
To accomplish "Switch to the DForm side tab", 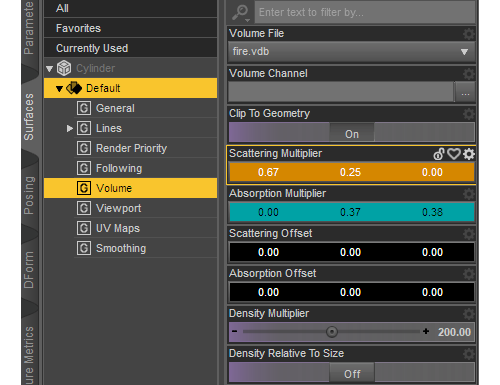I will [29, 270].
